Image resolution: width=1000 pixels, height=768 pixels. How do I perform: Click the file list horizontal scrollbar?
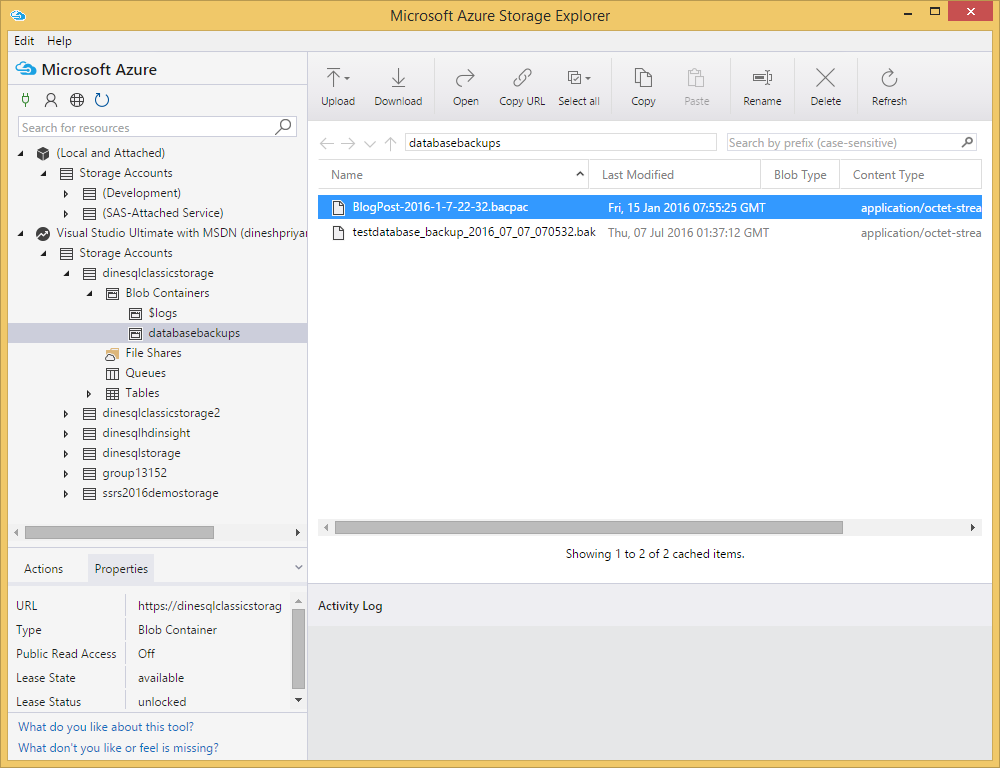[x=589, y=528]
